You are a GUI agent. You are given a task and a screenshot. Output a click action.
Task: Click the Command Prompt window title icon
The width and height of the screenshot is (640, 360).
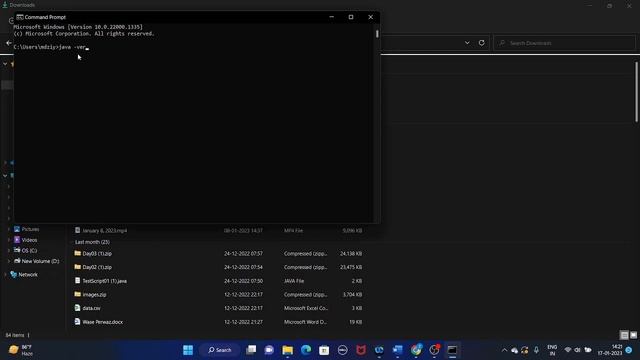pos(20,17)
